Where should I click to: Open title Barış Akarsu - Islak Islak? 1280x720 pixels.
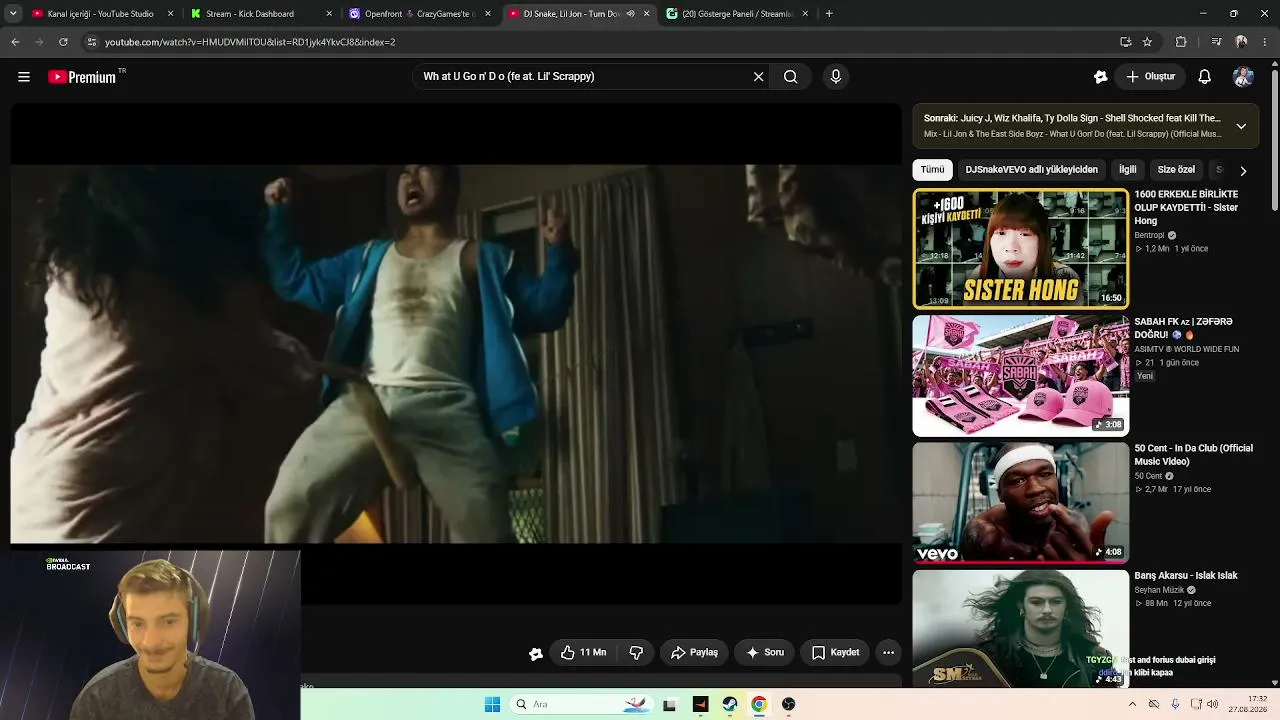pos(1186,576)
